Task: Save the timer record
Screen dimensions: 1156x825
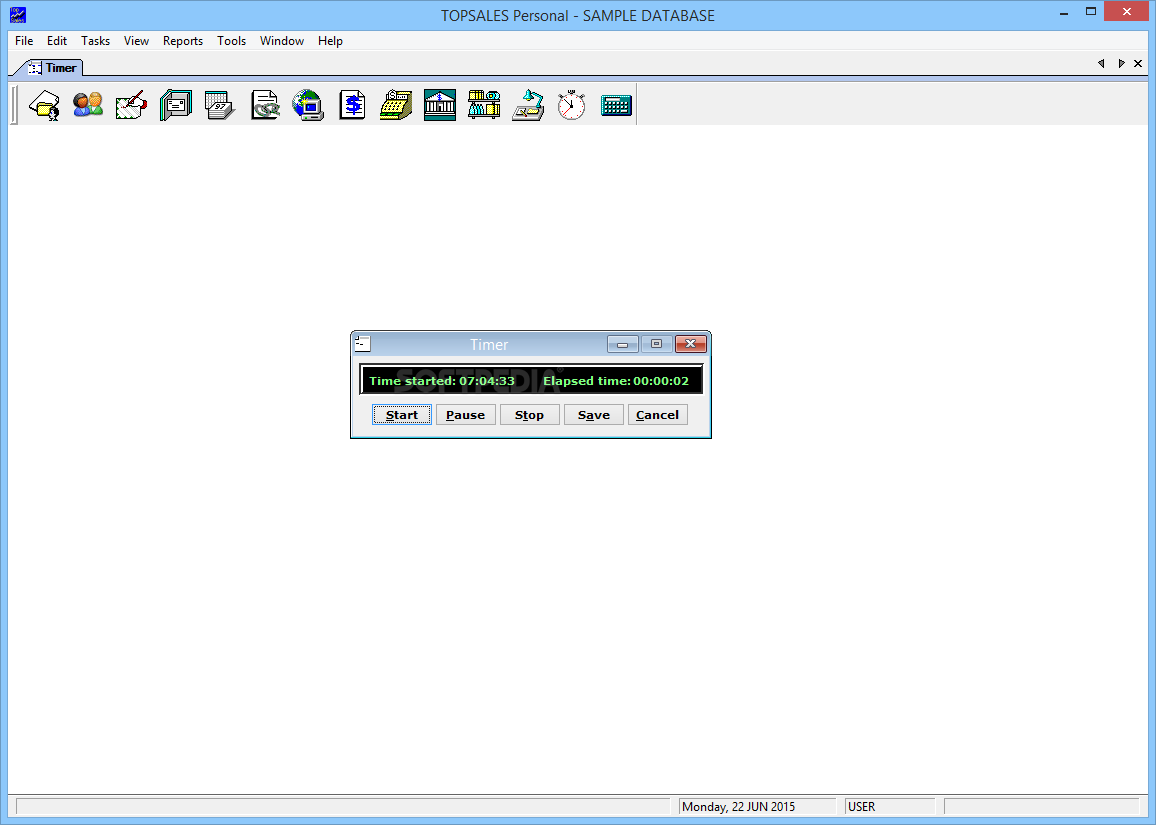Action: [593, 415]
